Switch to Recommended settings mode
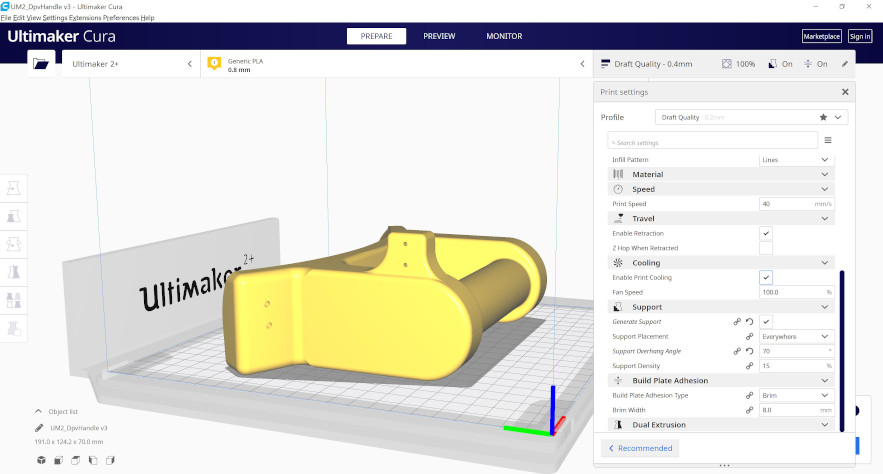 640,448
